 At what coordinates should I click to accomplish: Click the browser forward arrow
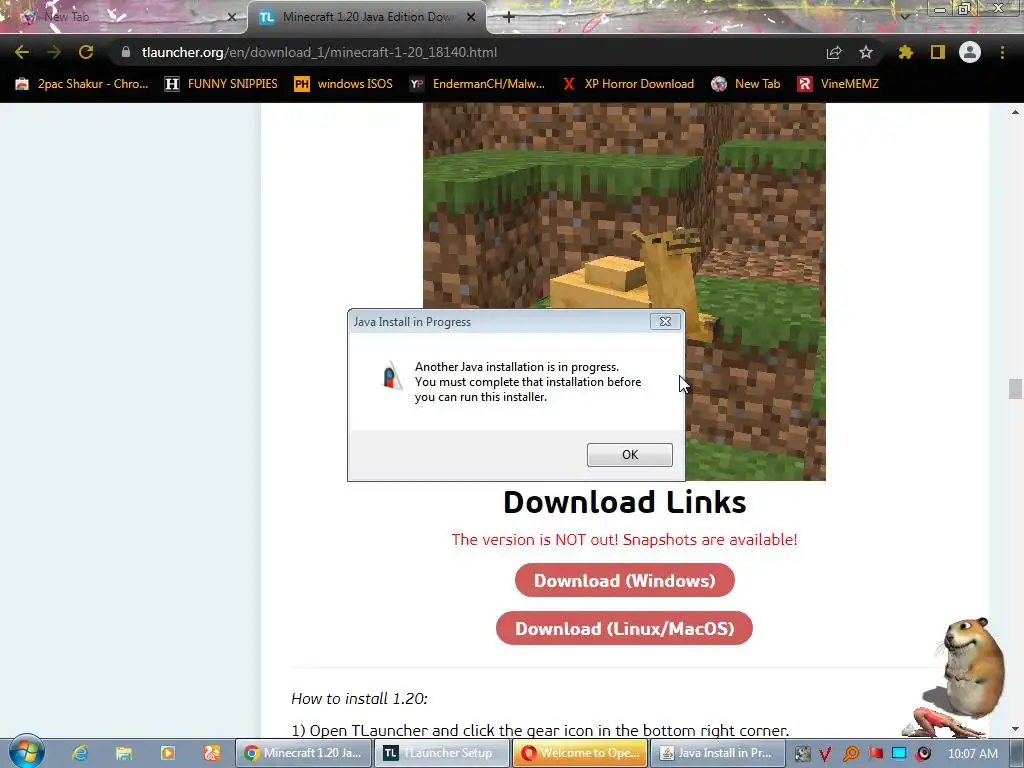click(x=54, y=52)
